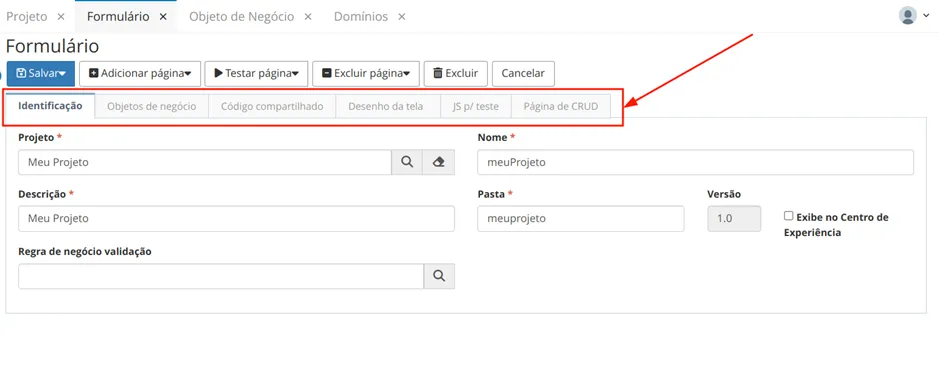Search for a Projeto with magnifier icon

tap(407, 162)
